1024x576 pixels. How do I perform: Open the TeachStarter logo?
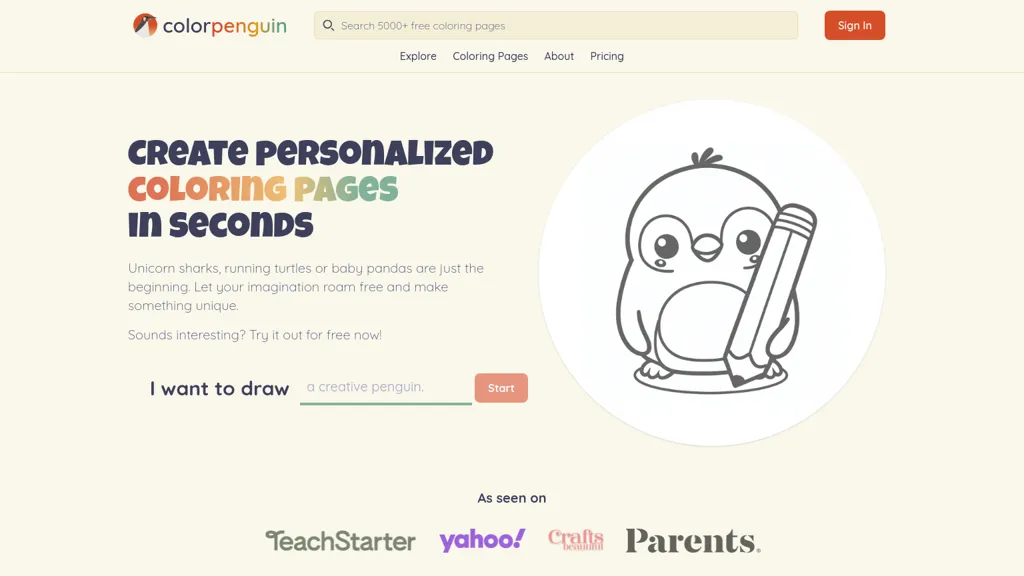point(340,541)
